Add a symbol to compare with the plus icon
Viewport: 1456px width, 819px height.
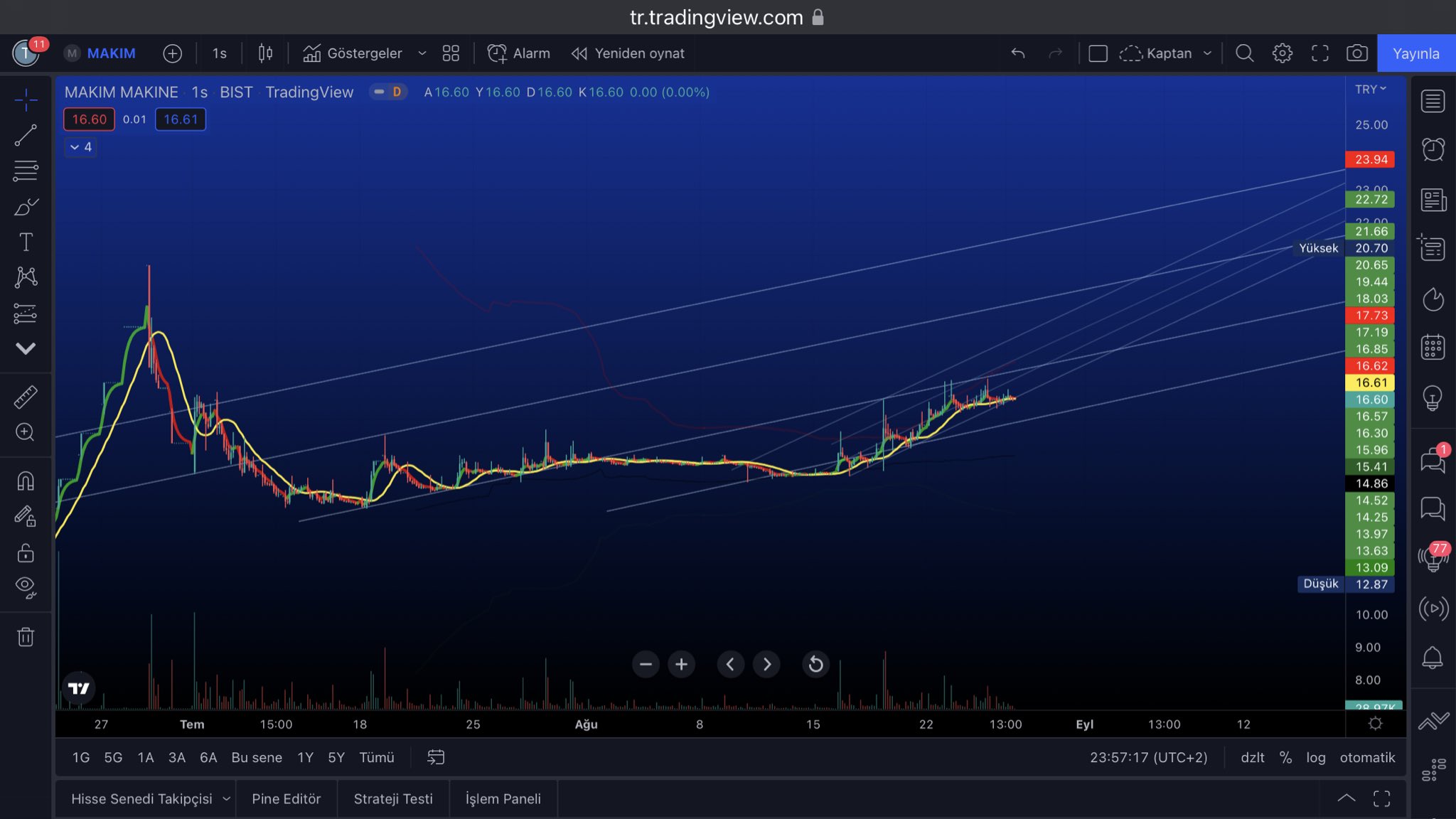click(x=172, y=53)
